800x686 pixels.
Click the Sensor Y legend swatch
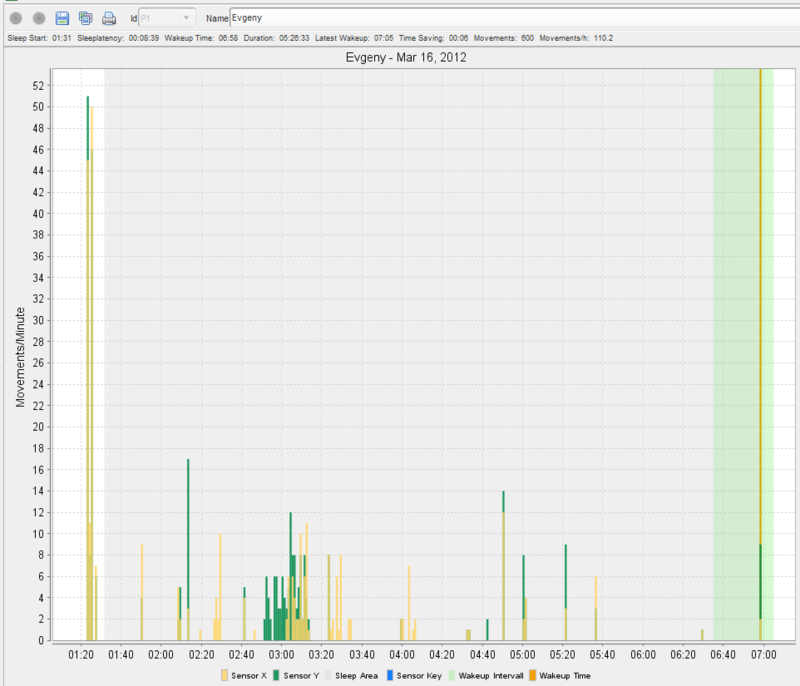tap(276, 675)
